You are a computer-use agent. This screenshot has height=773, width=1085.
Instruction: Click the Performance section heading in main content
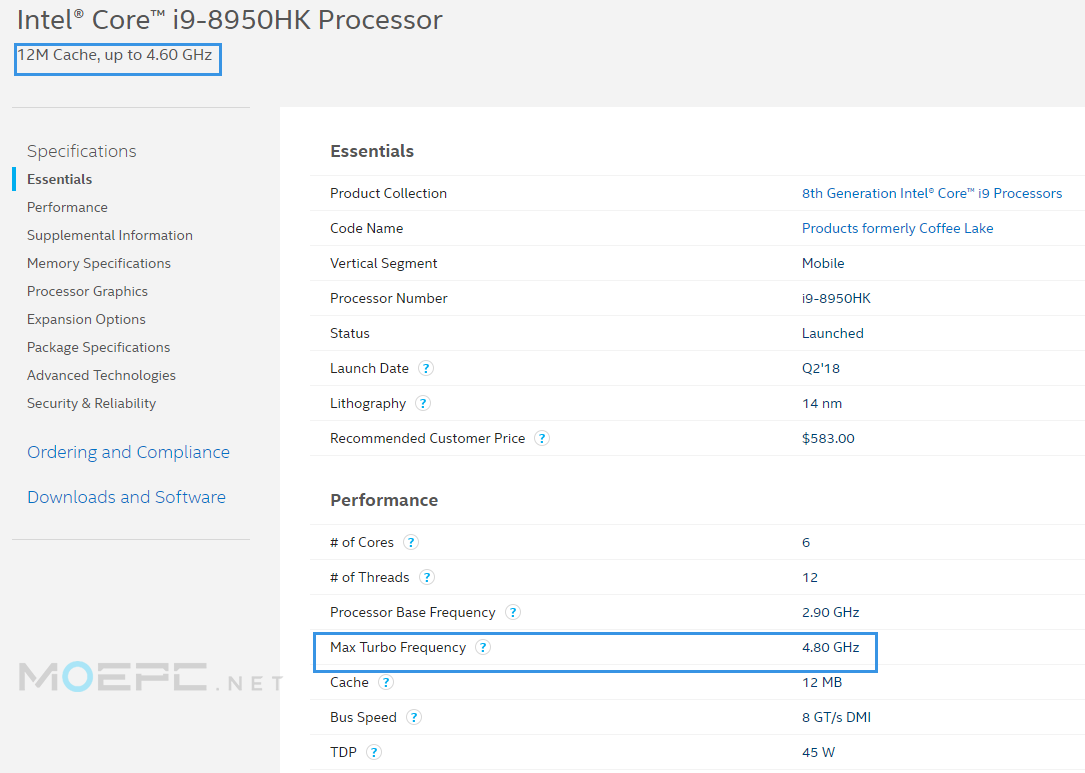click(384, 500)
